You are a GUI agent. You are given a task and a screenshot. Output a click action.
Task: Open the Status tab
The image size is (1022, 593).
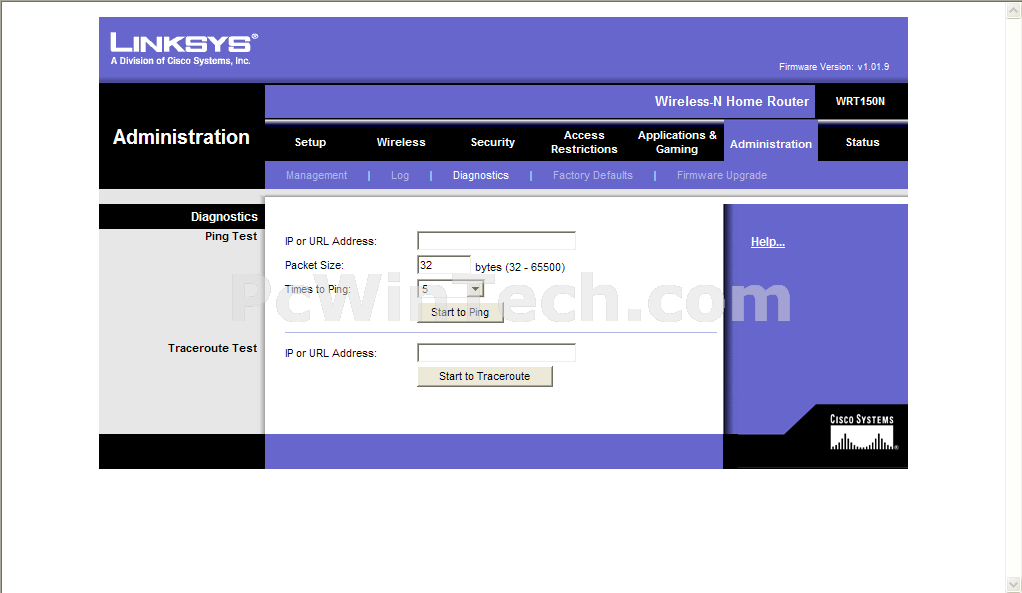862,142
